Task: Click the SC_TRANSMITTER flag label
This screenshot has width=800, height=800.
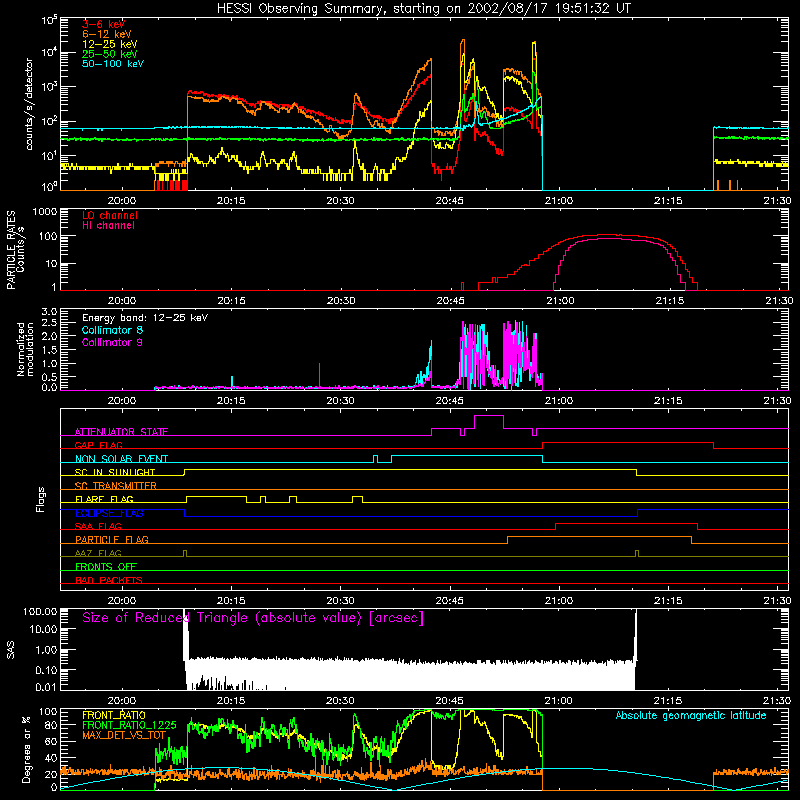Action: (116, 486)
